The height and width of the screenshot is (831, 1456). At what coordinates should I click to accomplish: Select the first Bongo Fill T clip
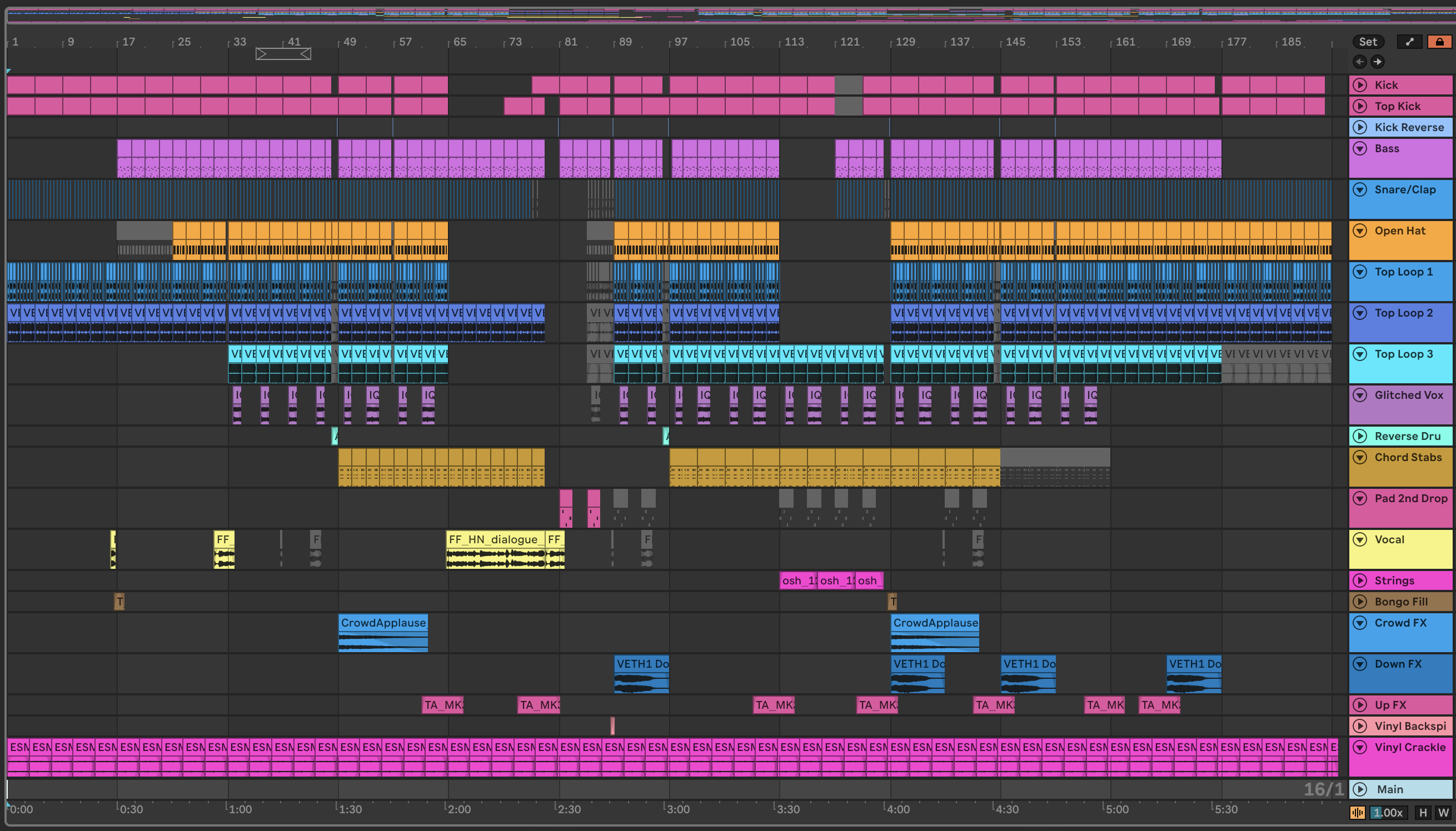coord(119,602)
